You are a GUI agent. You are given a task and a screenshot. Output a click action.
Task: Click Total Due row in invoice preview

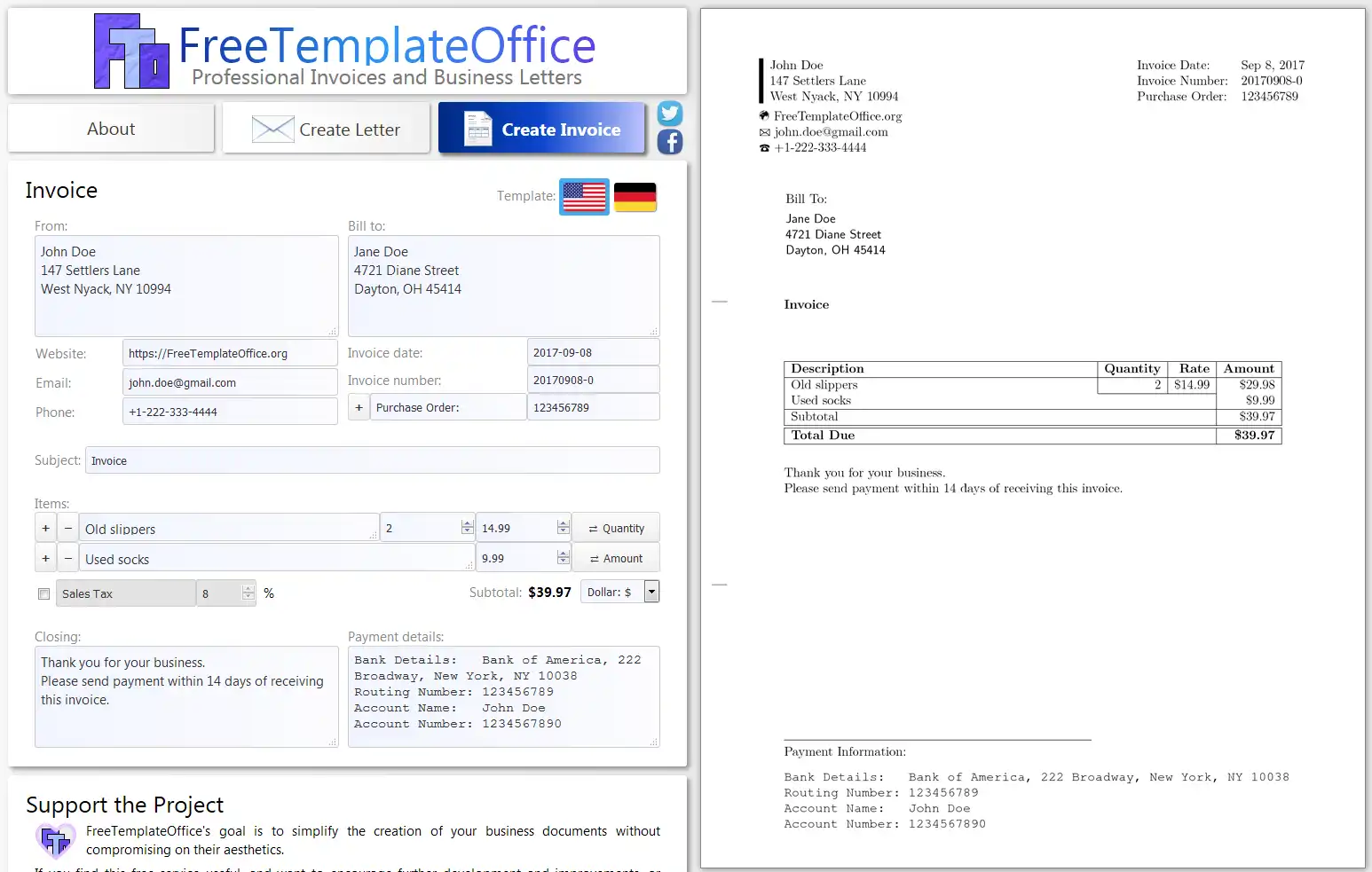point(1033,436)
